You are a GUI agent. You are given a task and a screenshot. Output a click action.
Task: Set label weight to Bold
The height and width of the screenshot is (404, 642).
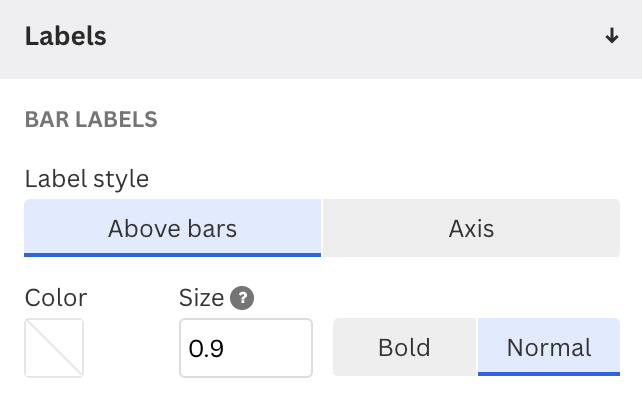pyautogui.click(x=405, y=347)
